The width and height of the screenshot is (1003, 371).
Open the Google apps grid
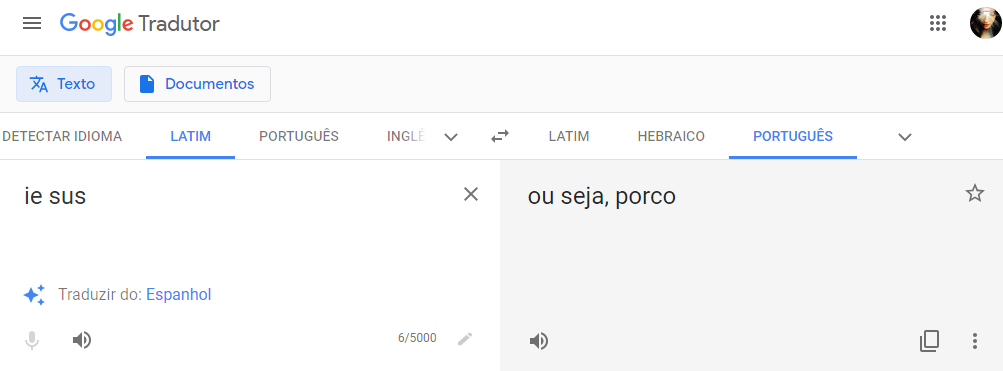click(x=937, y=24)
